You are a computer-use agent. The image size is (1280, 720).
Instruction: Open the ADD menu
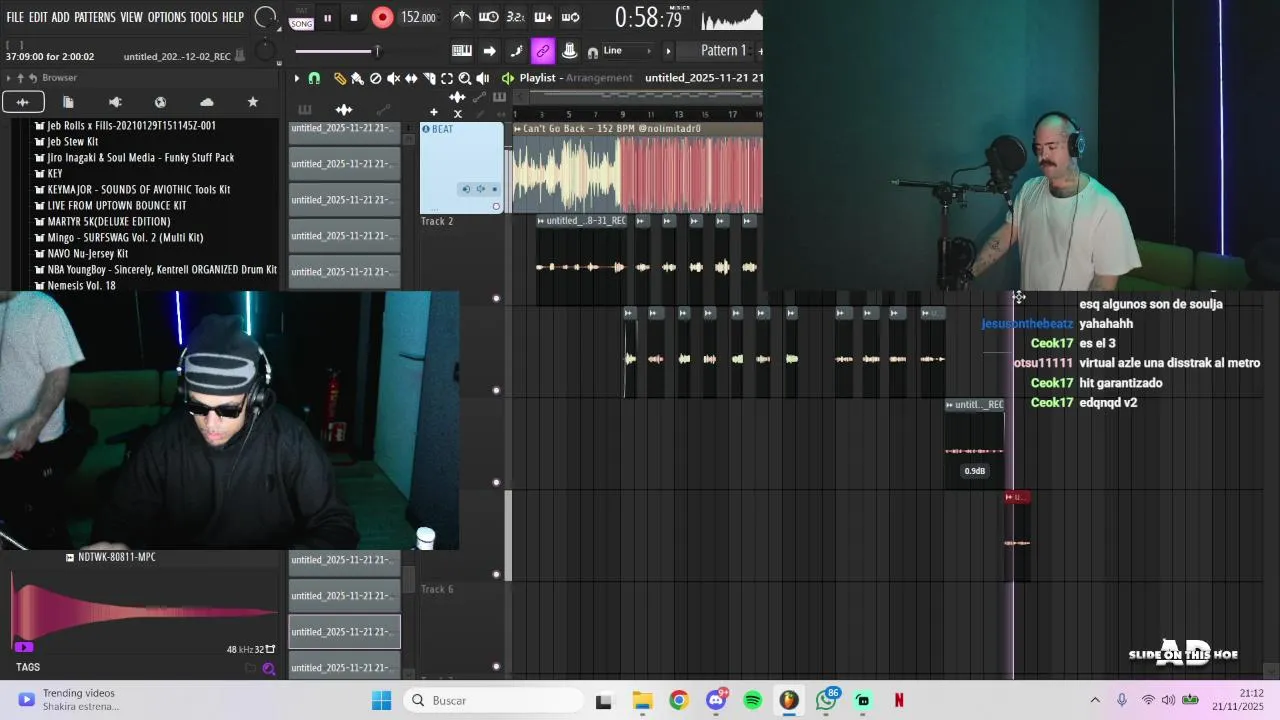click(61, 17)
